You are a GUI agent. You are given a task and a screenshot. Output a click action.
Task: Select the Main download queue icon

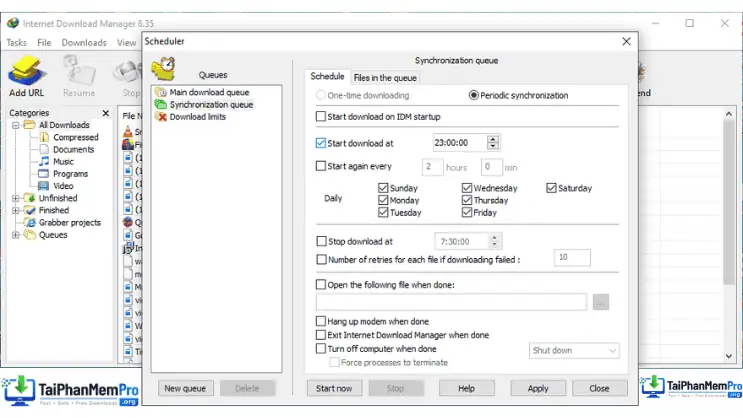pos(161,92)
